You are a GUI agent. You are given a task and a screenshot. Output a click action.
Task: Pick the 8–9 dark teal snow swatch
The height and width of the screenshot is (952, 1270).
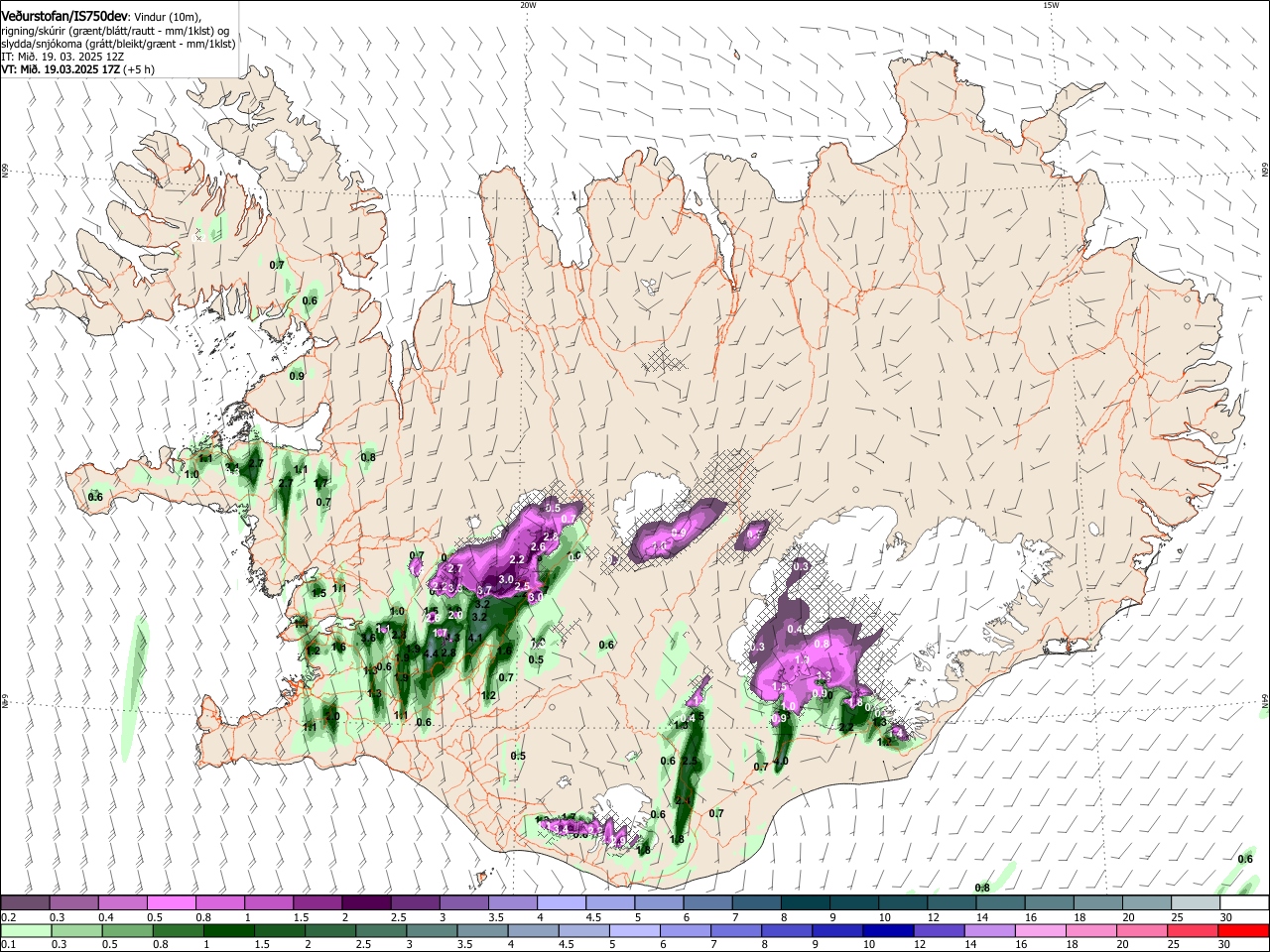805,903
